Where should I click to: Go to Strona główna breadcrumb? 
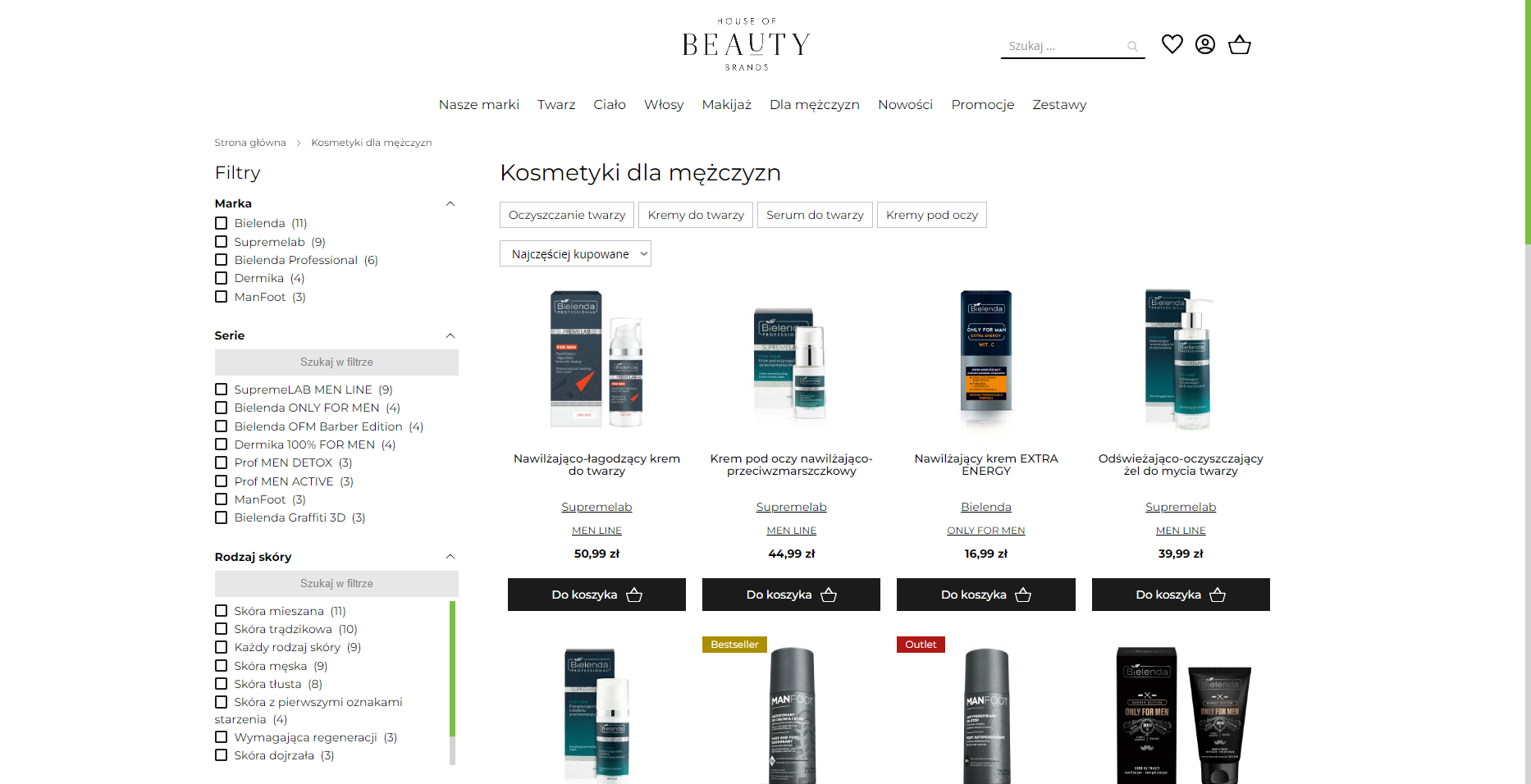coord(250,143)
